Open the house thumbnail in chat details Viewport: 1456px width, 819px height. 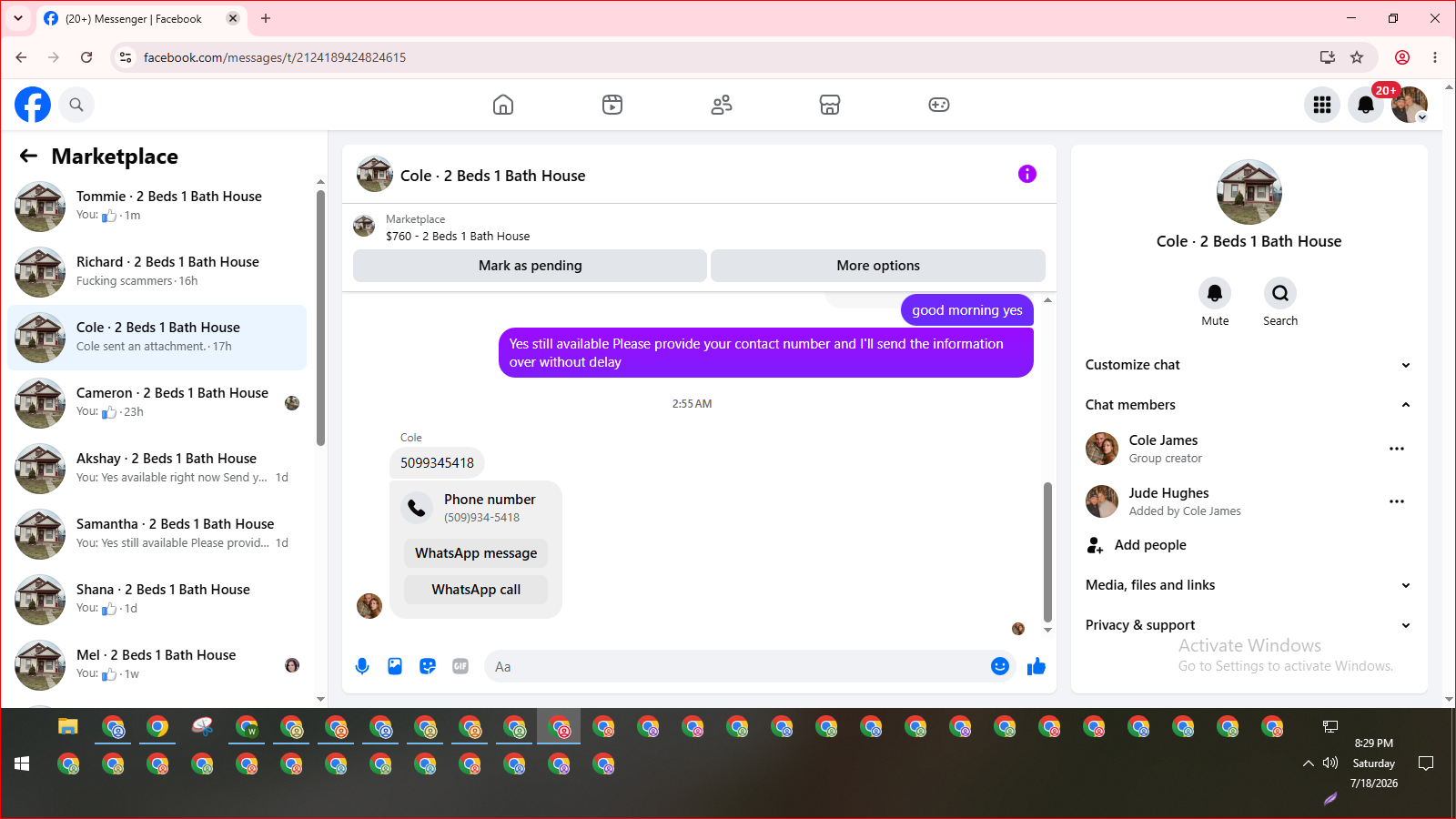click(1249, 192)
